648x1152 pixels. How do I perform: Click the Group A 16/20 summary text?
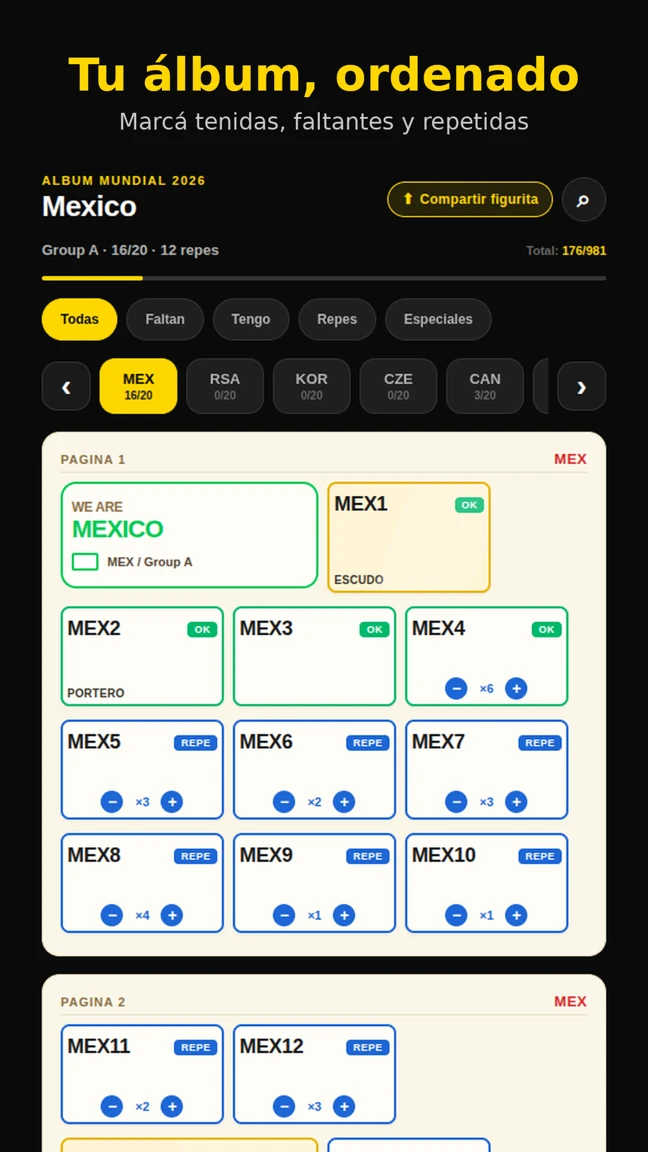pos(130,251)
